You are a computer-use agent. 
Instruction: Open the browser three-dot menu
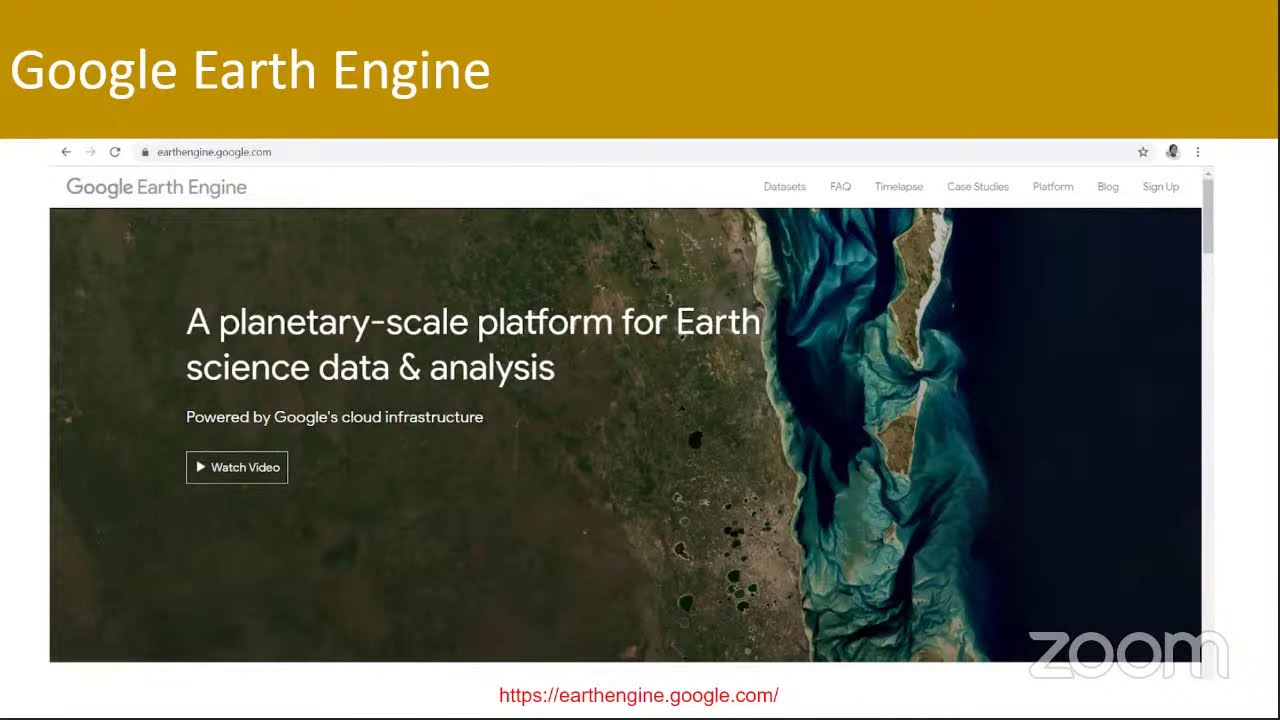pos(1197,152)
